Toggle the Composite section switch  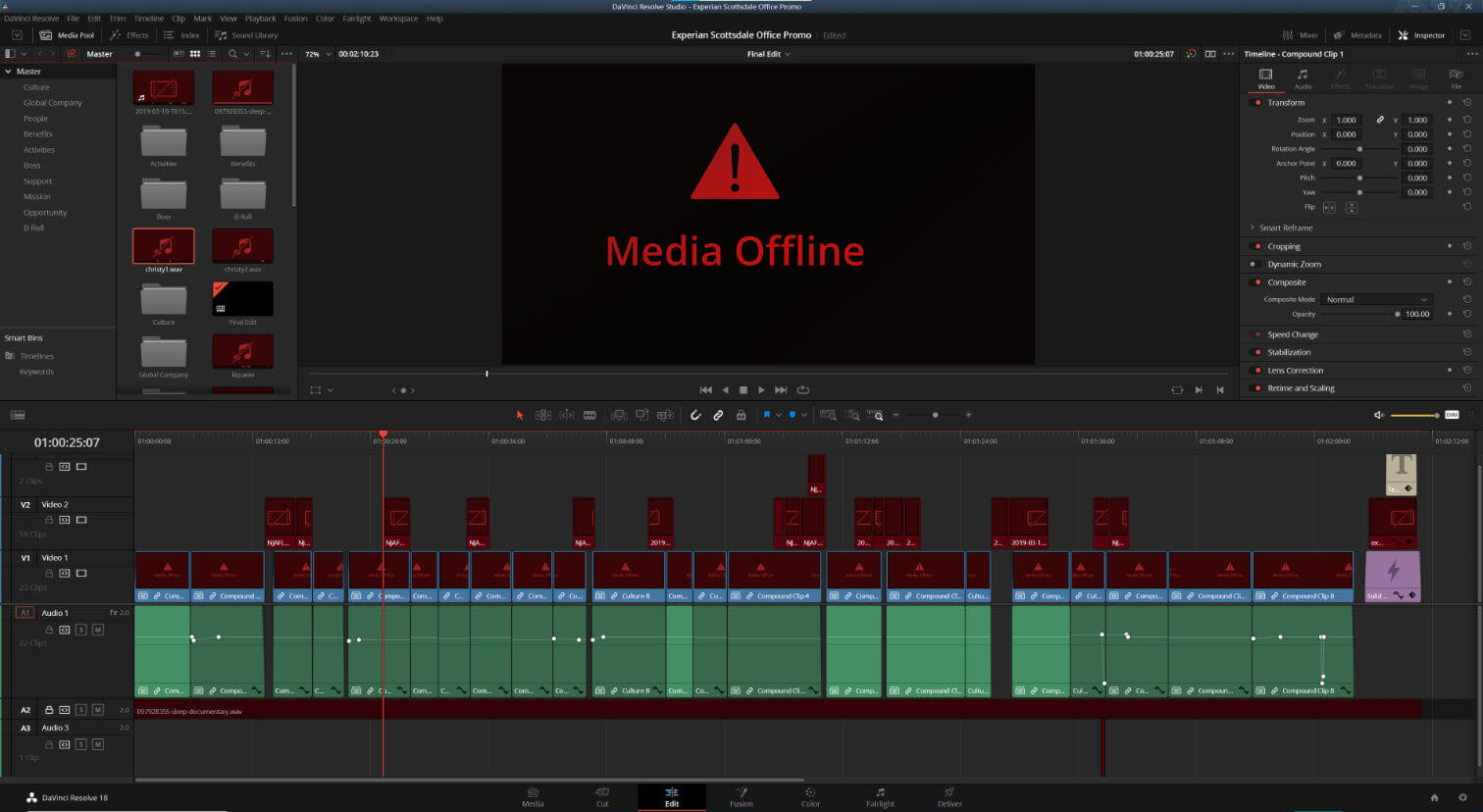(1257, 282)
